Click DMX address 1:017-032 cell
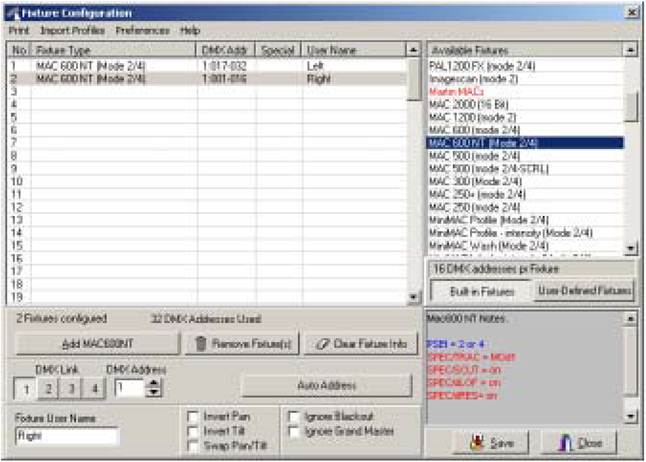 (224, 66)
